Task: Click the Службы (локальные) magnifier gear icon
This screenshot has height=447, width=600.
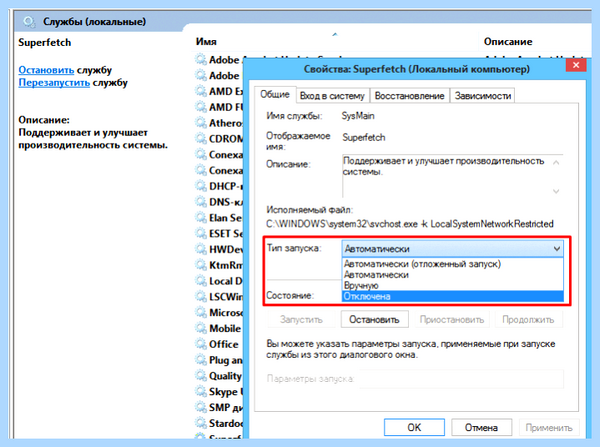Action: click(29, 21)
